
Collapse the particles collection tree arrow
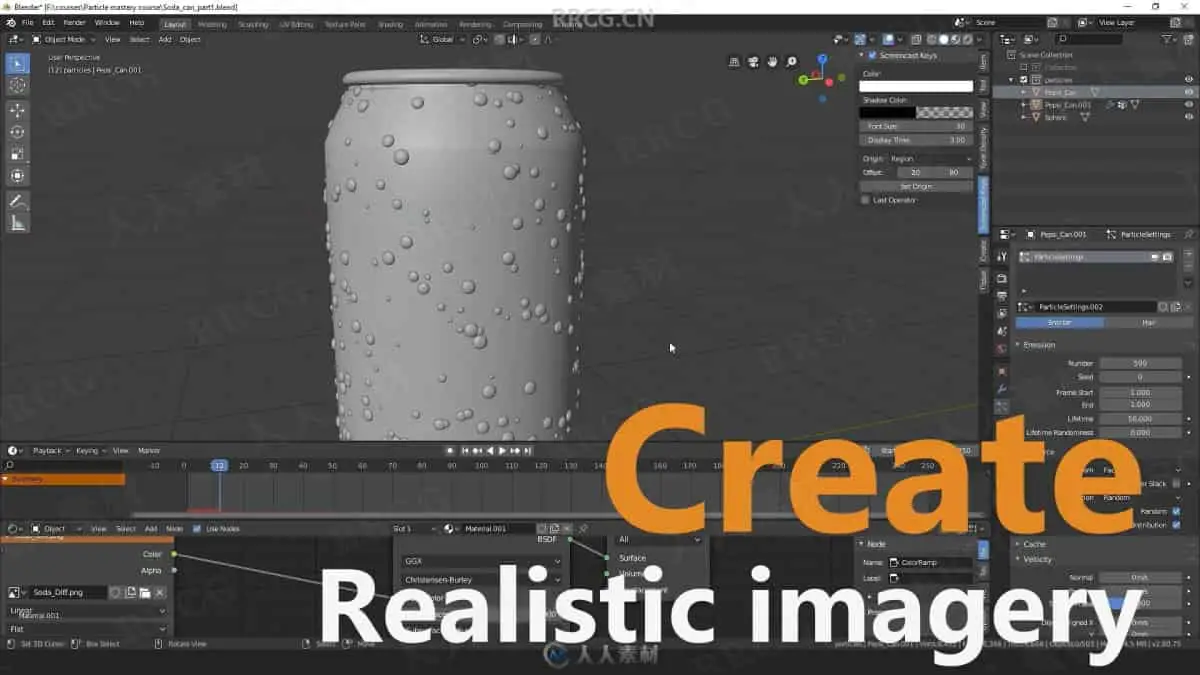click(x=1011, y=79)
